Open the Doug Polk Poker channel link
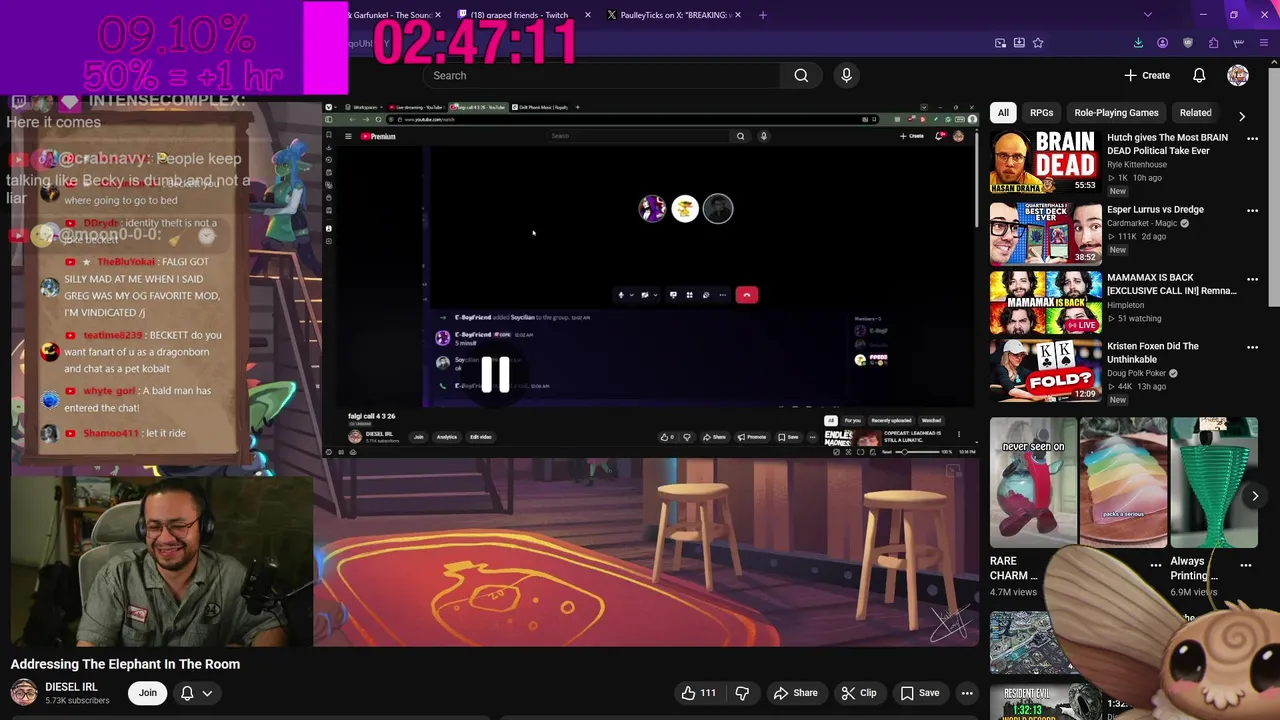The height and width of the screenshot is (720, 1280). [1138, 373]
